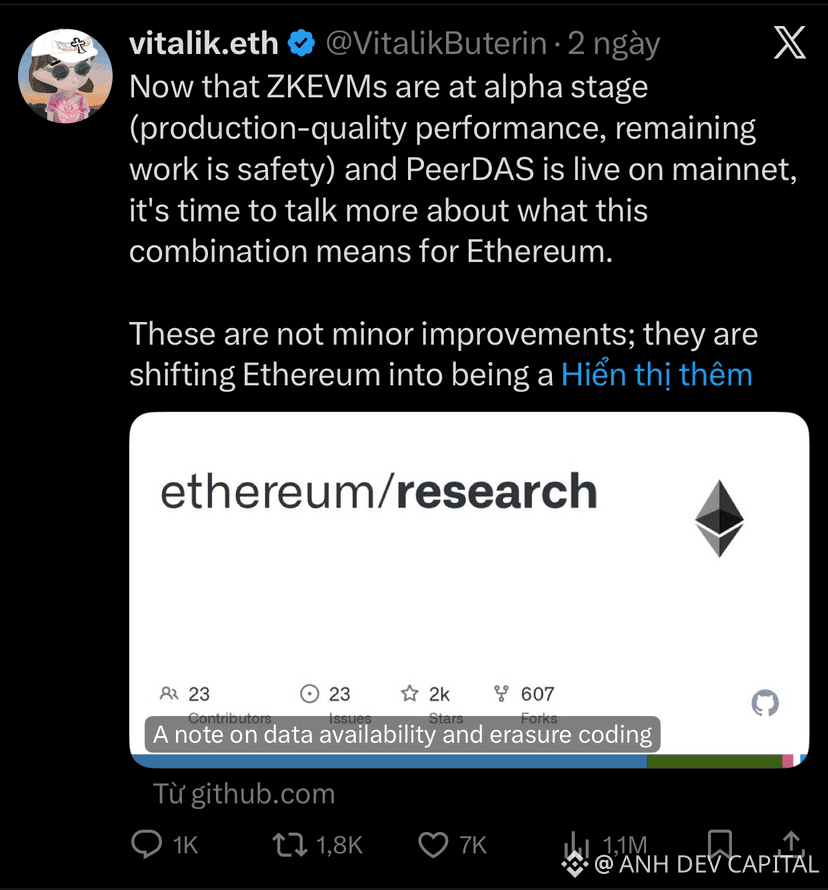Open the @VitalikButerin handle
Viewport: 828px width, 890px height.
click(x=436, y=43)
